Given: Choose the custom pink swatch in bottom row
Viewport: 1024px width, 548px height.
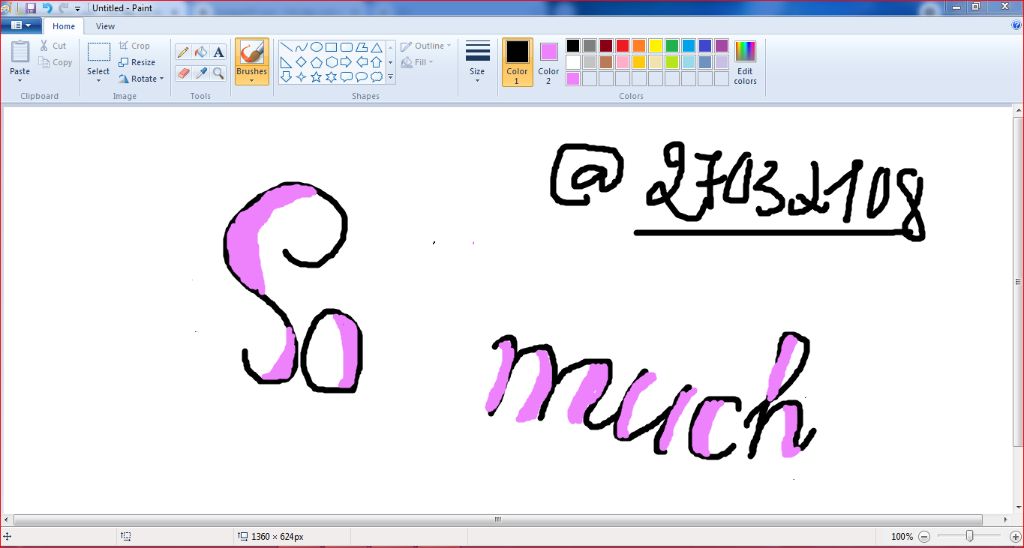Looking at the screenshot, I should pos(573,78).
